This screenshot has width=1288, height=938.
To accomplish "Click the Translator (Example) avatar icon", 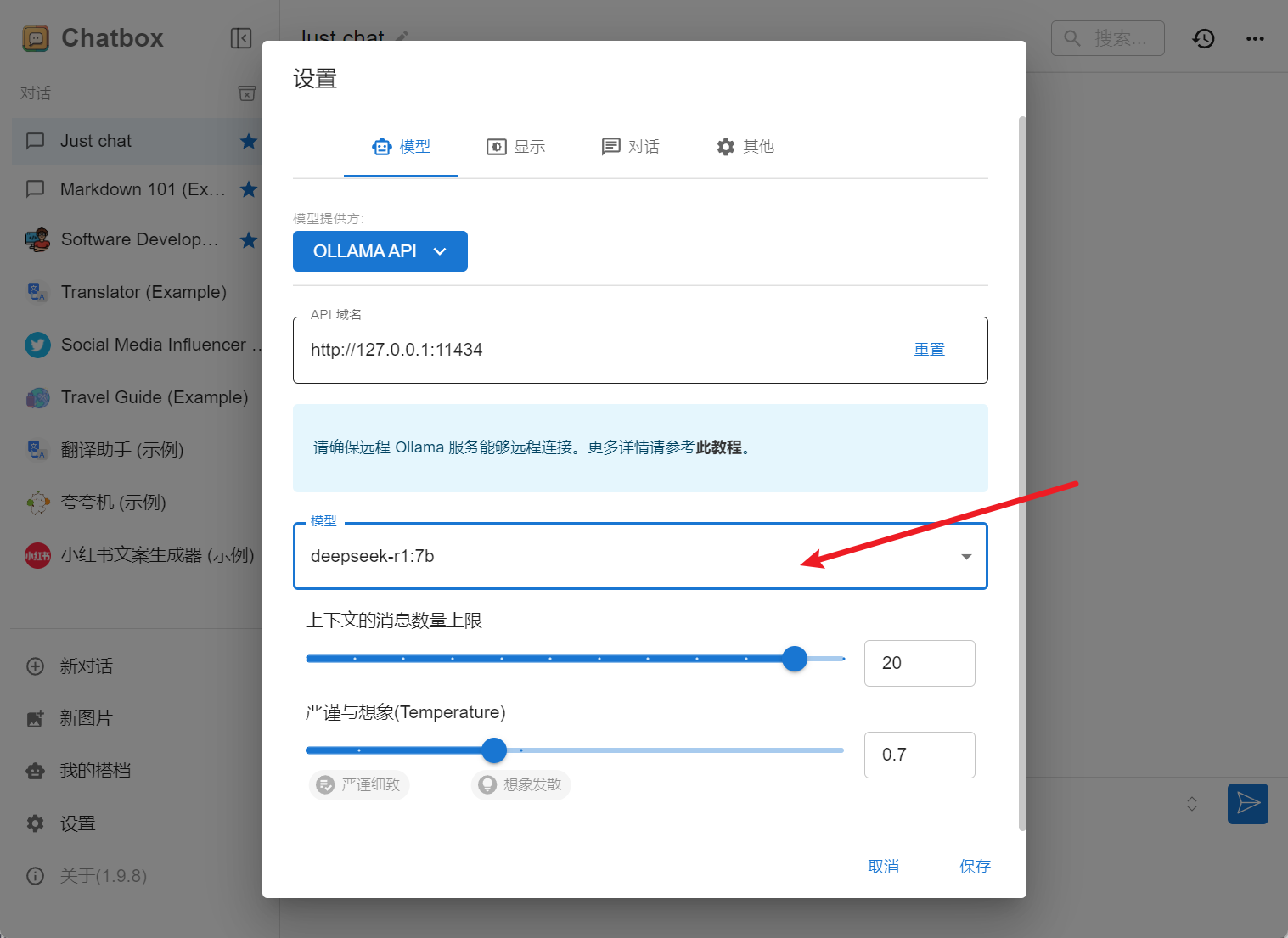I will click(x=37, y=292).
